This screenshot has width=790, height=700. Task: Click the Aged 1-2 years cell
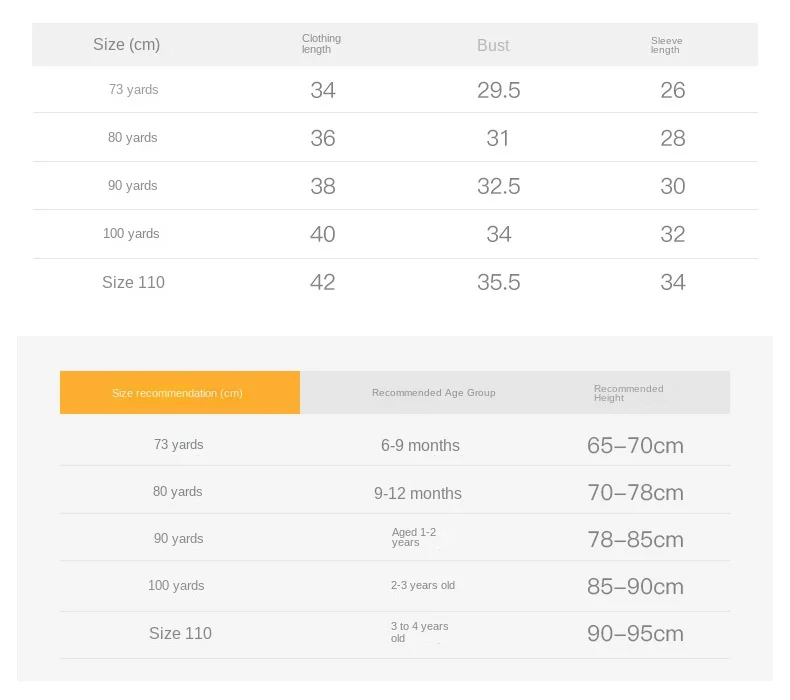click(x=414, y=537)
